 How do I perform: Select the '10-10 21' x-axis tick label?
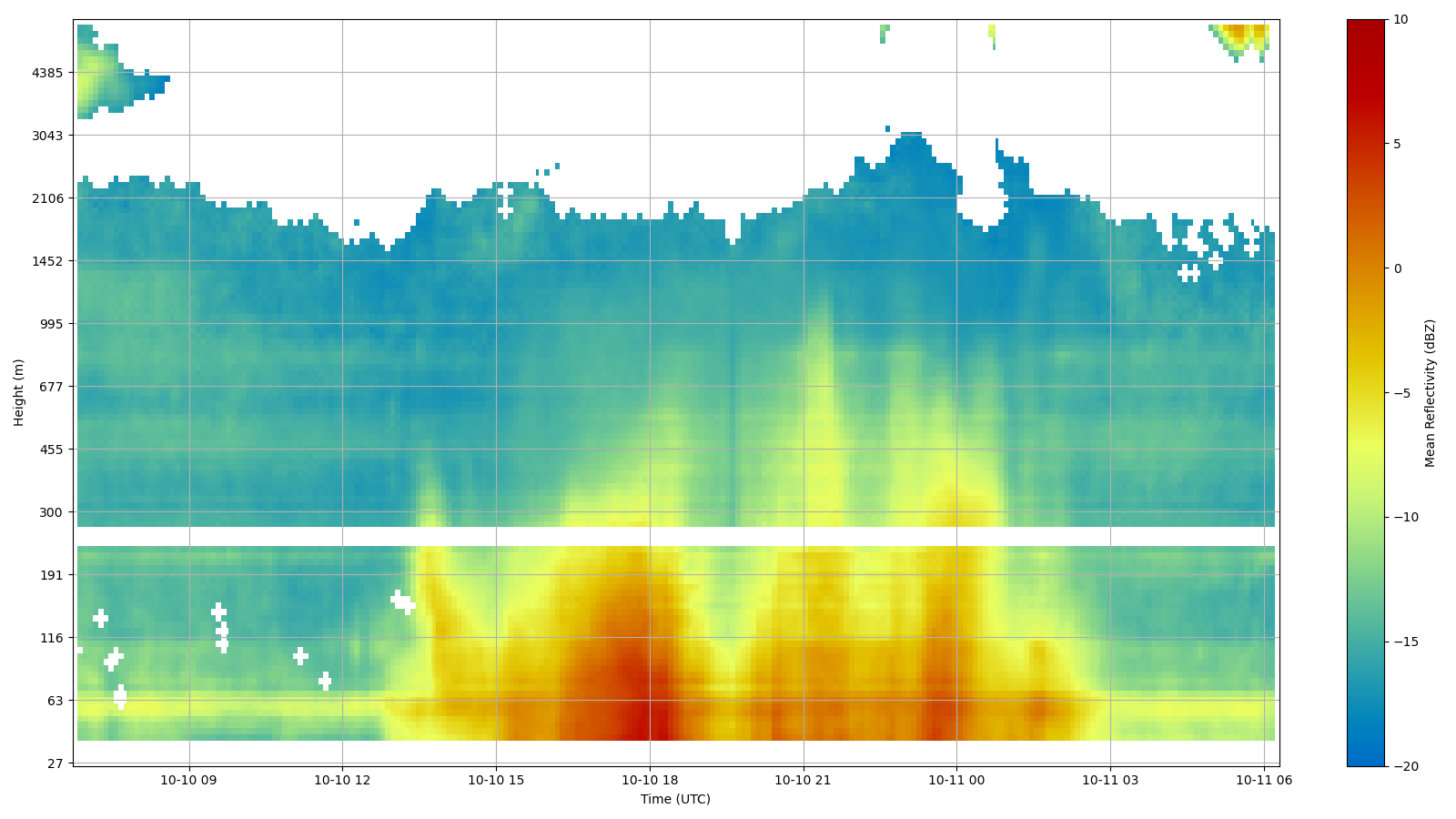(x=804, y=780)
